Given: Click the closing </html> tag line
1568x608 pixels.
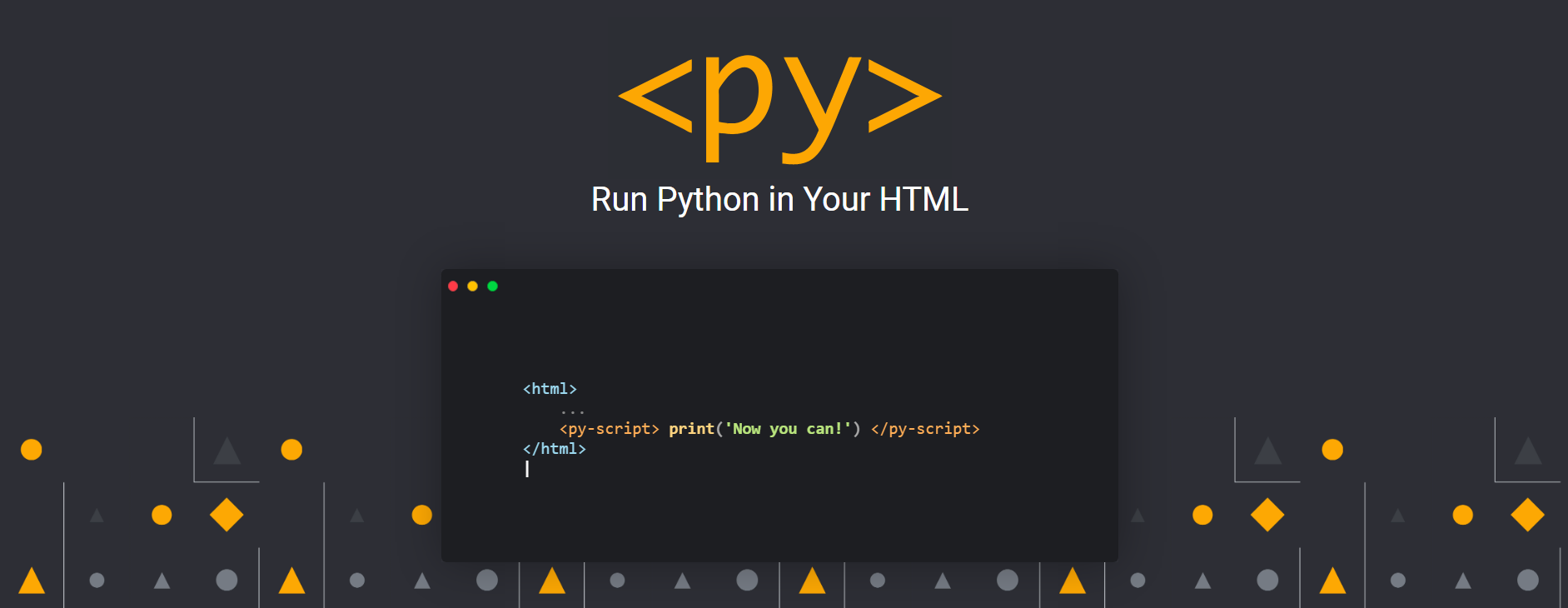Looking at the screenshot, I should (x=555, y=449).
